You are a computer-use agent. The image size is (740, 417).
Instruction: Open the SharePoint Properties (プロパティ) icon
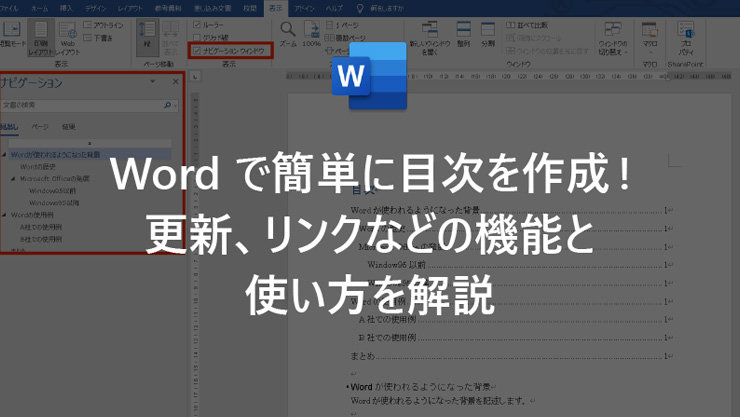686,38
